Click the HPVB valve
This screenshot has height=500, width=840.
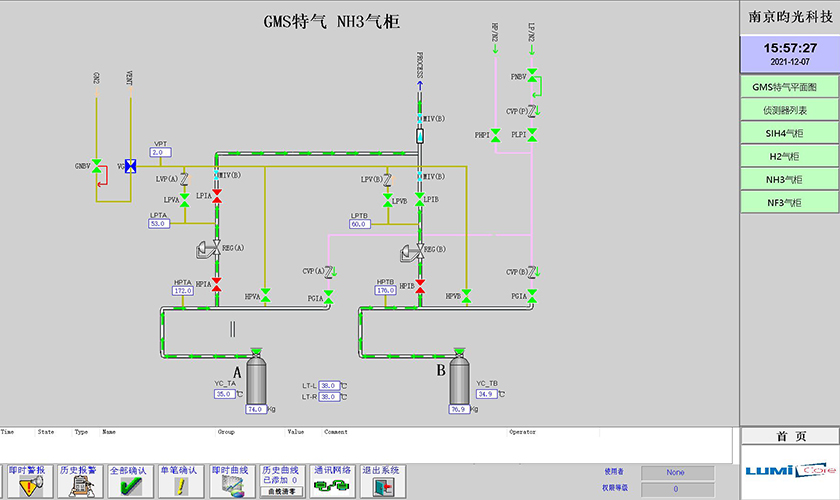(467, 296)
